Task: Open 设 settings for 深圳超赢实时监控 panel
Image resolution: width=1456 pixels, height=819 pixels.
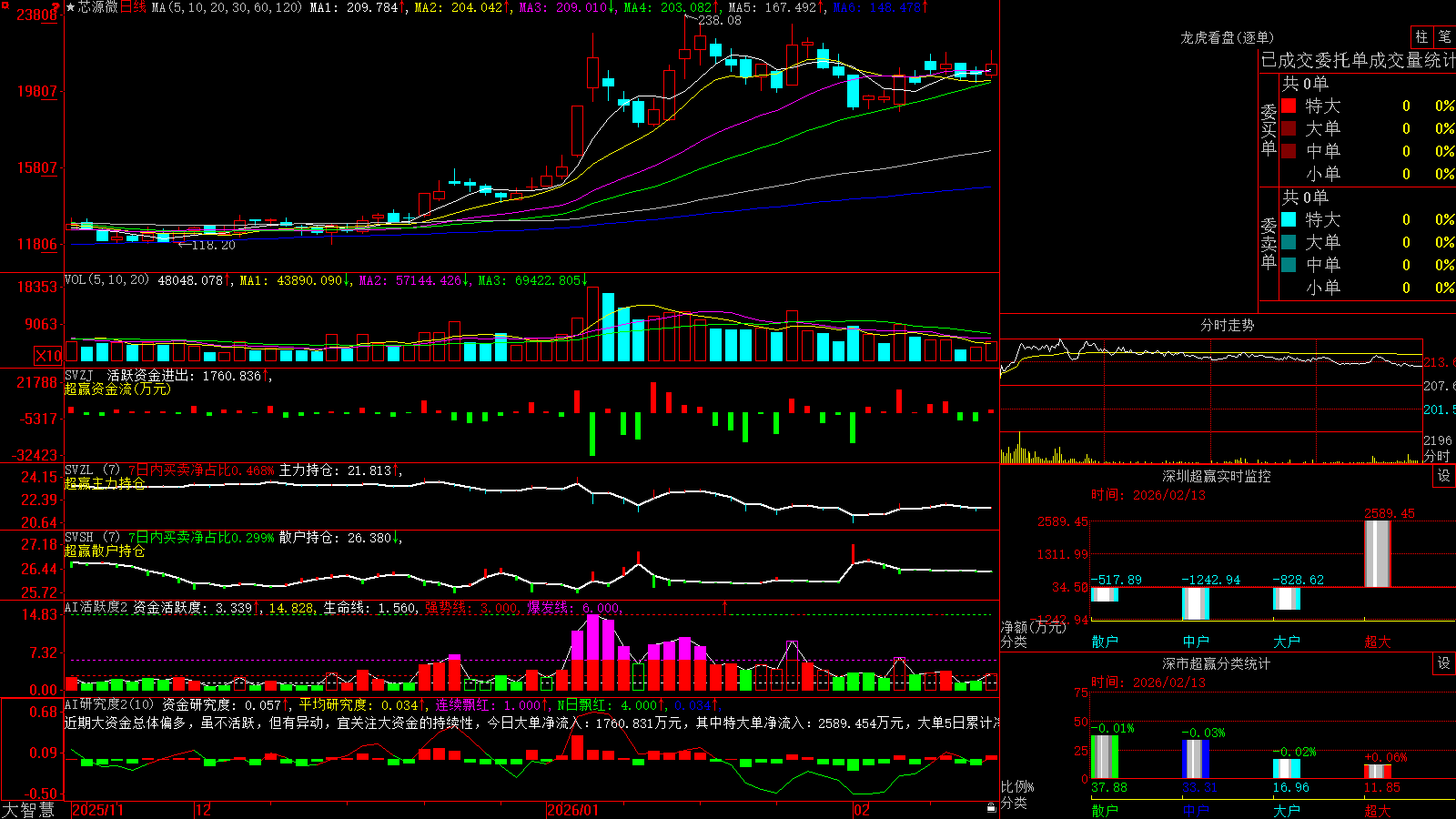Action: (1444, 476)
